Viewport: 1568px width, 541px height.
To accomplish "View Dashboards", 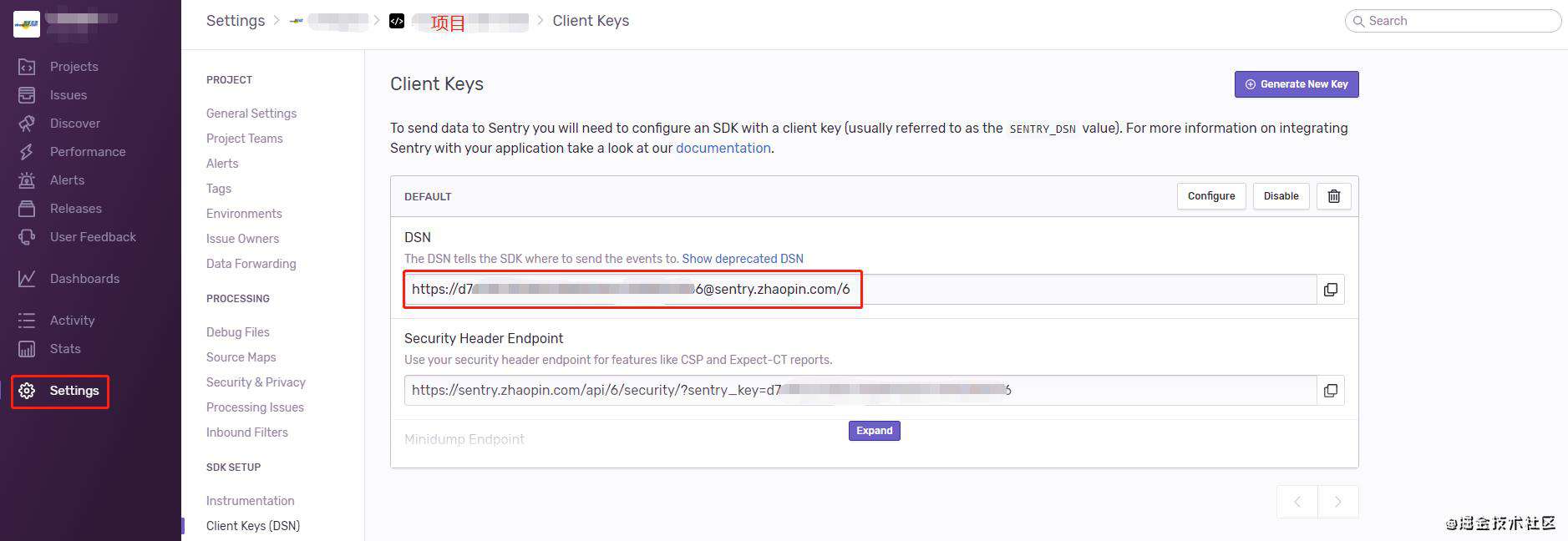I will tap(84, 279).
